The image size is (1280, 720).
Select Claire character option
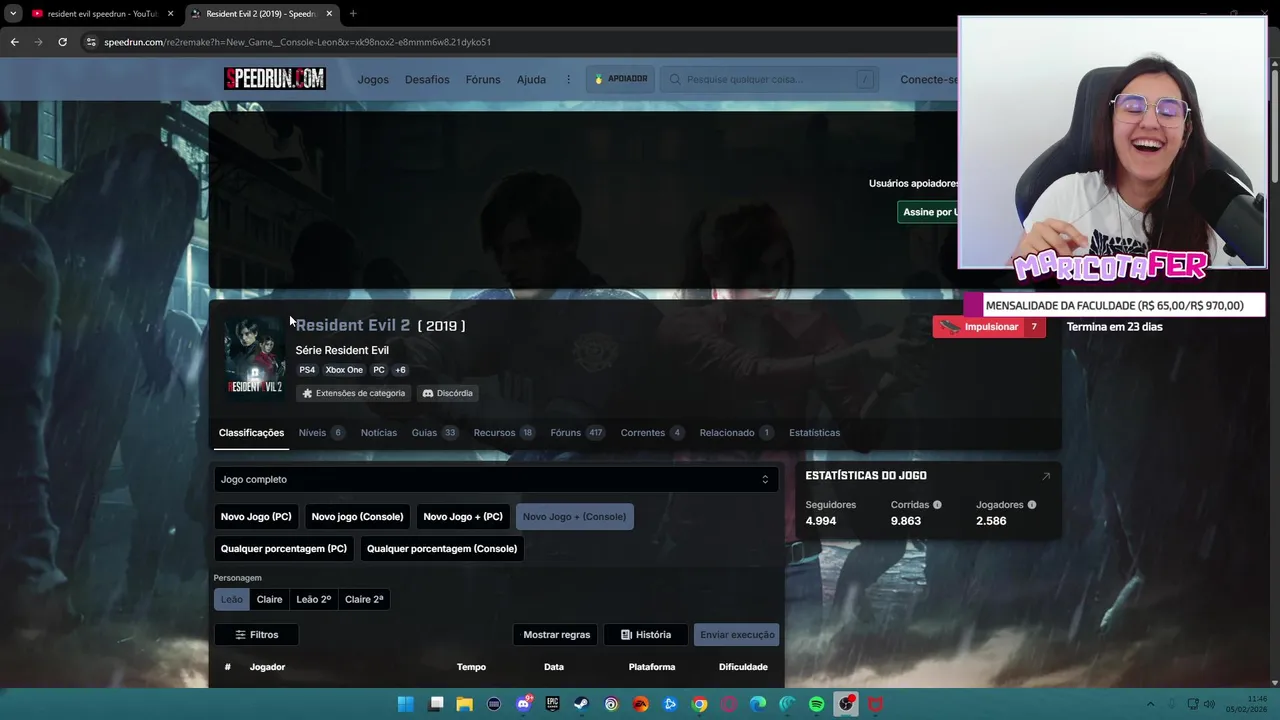tap(269, 599)
